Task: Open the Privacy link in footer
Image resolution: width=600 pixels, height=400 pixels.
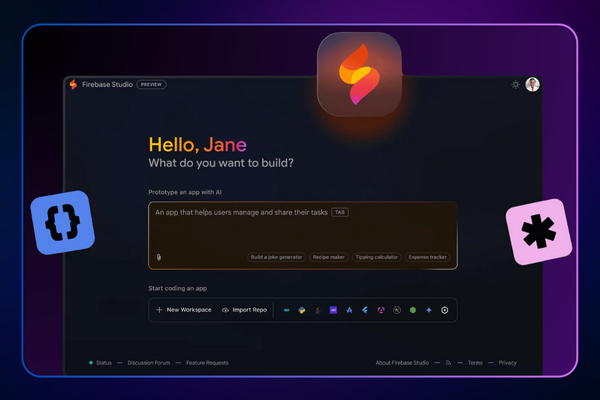Action: tap(507, 363)
